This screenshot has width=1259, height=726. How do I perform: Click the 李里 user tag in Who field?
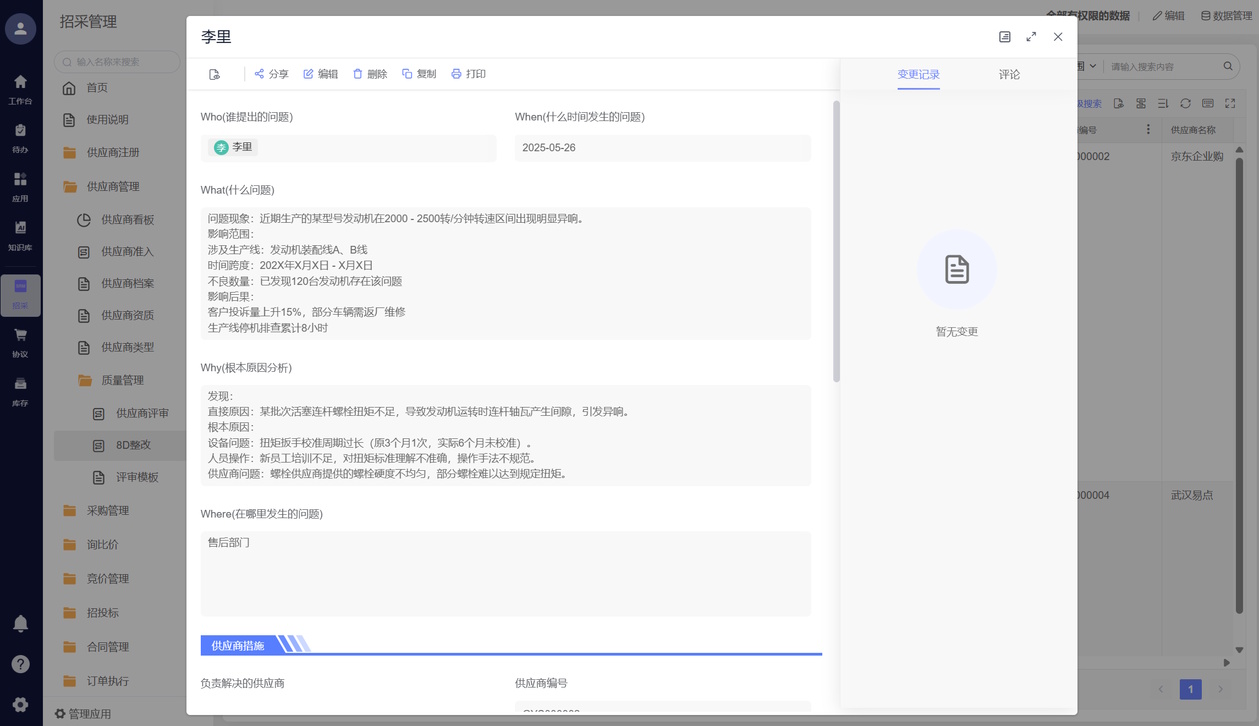pos(235,147)
